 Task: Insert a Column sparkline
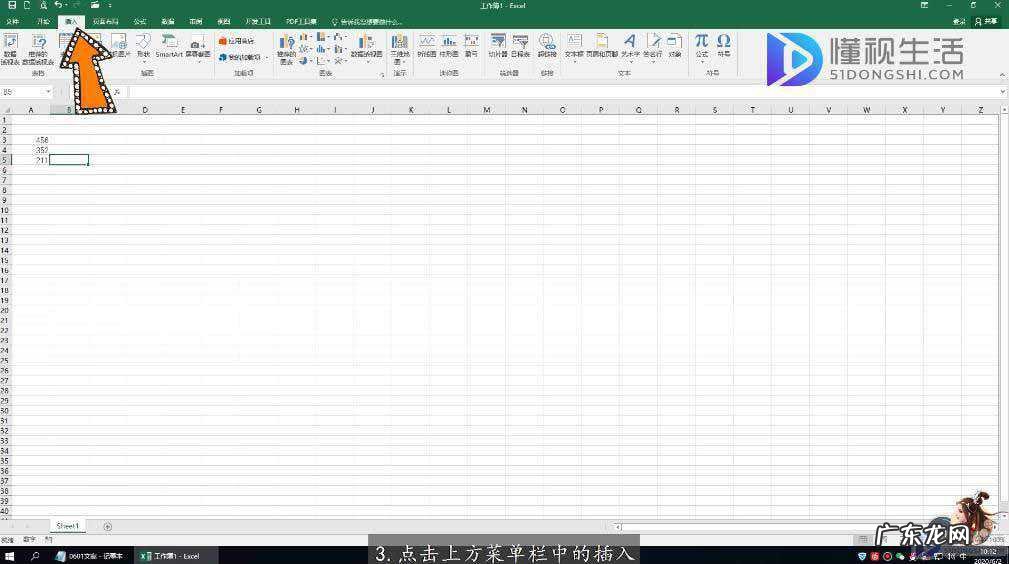point(449,46)
